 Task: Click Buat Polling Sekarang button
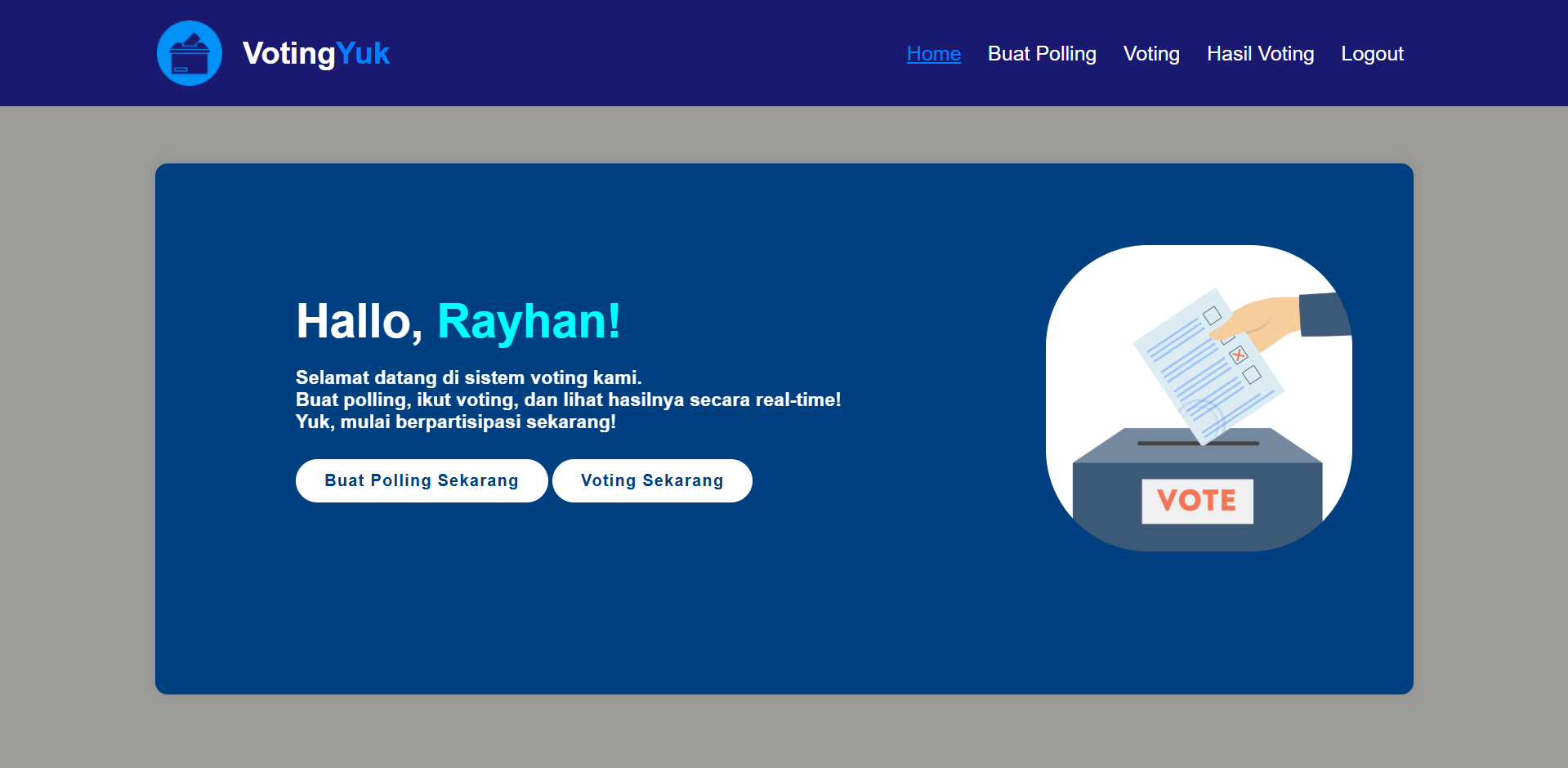(422, 480)
